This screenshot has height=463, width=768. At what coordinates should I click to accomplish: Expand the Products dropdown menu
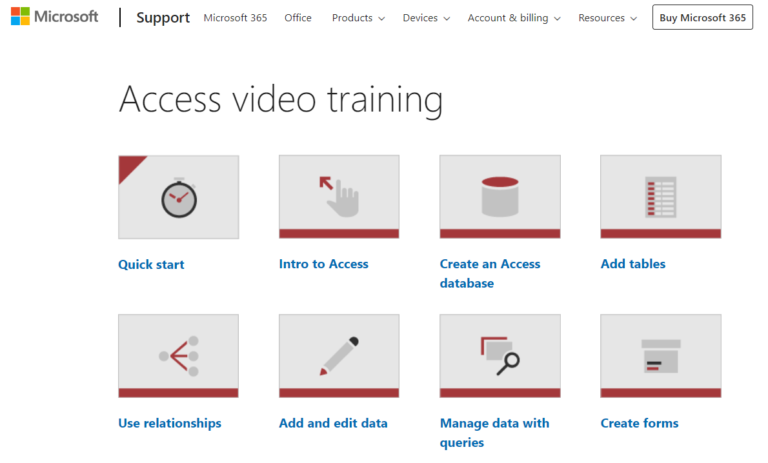tap(358, 18)
